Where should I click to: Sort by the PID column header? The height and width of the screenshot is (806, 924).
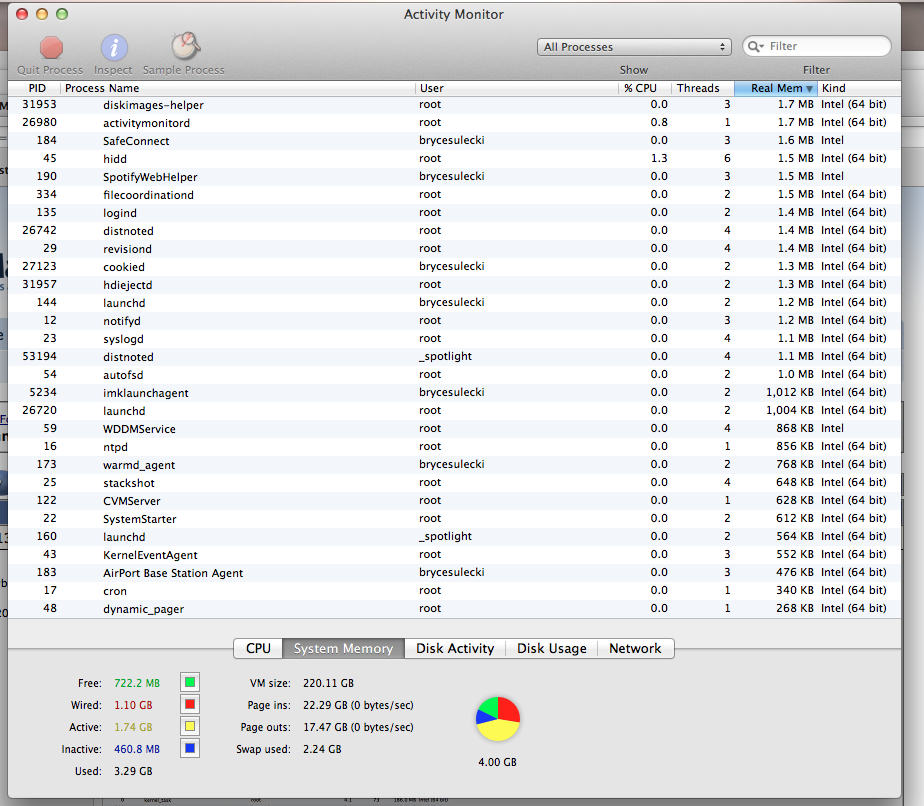tap(35, 88)
